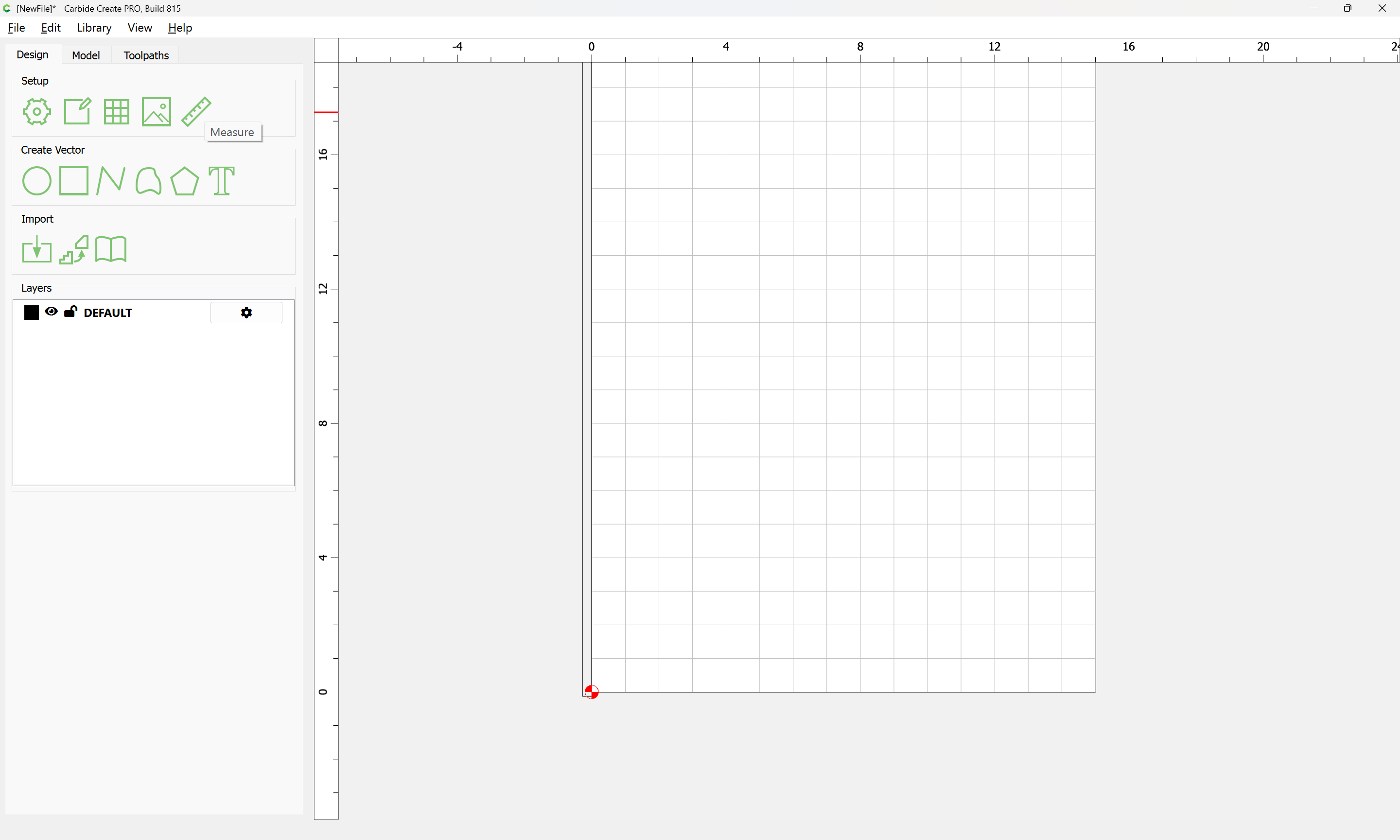
Task: Select the regular Polygon tool
Action: point(184,181)
